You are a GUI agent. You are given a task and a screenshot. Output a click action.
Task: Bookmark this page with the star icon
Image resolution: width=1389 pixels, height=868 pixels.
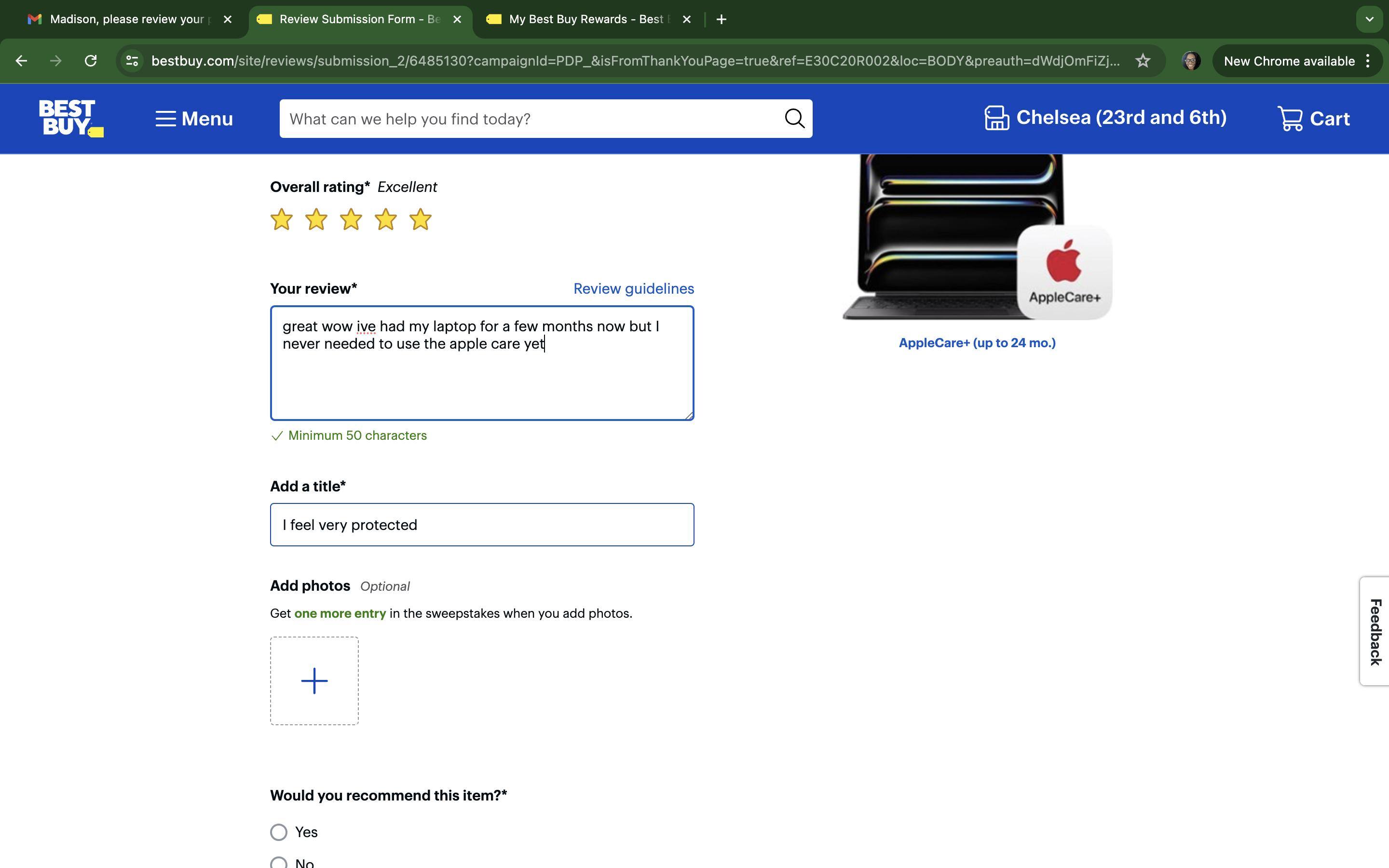click(1142, 60)
